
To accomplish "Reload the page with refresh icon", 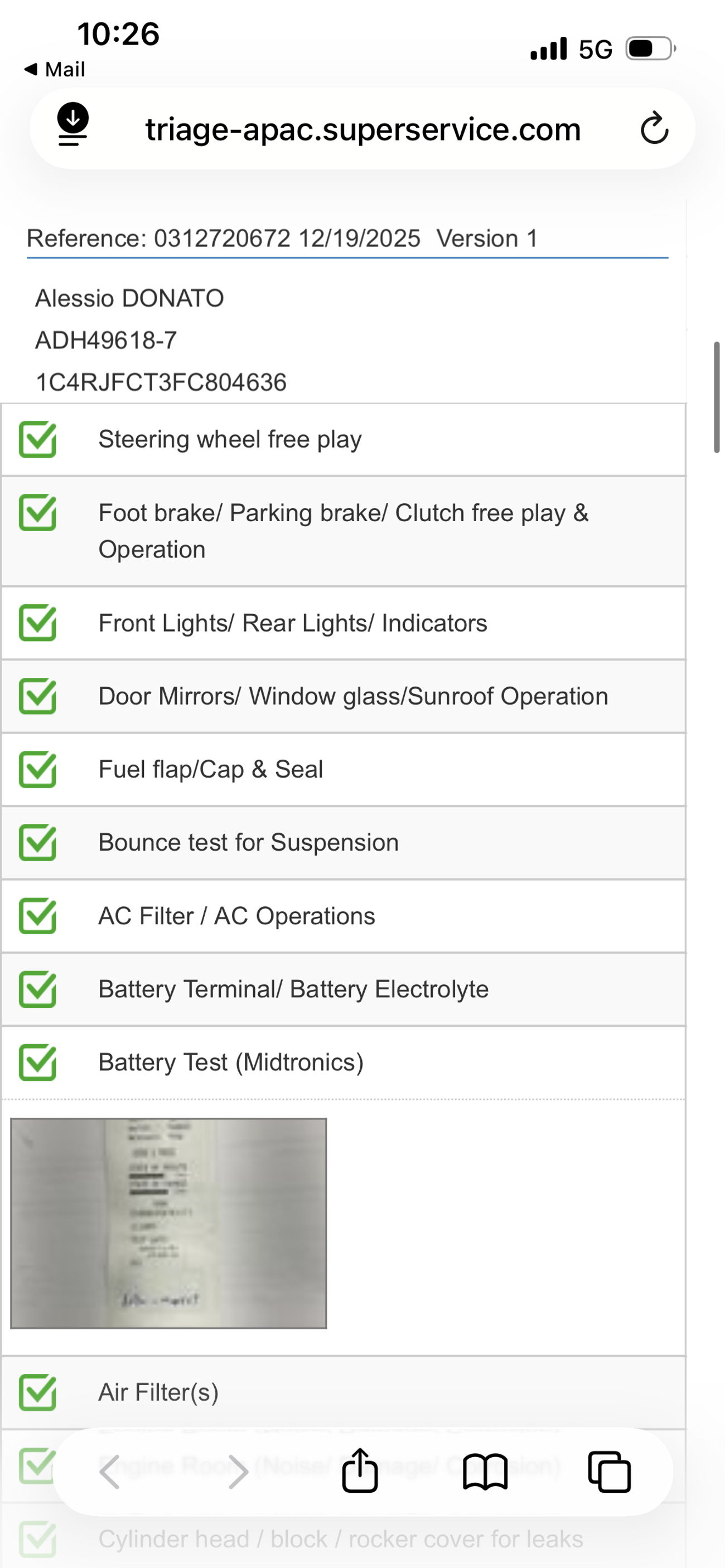I will pyautogui.click(x=654, y=128).
